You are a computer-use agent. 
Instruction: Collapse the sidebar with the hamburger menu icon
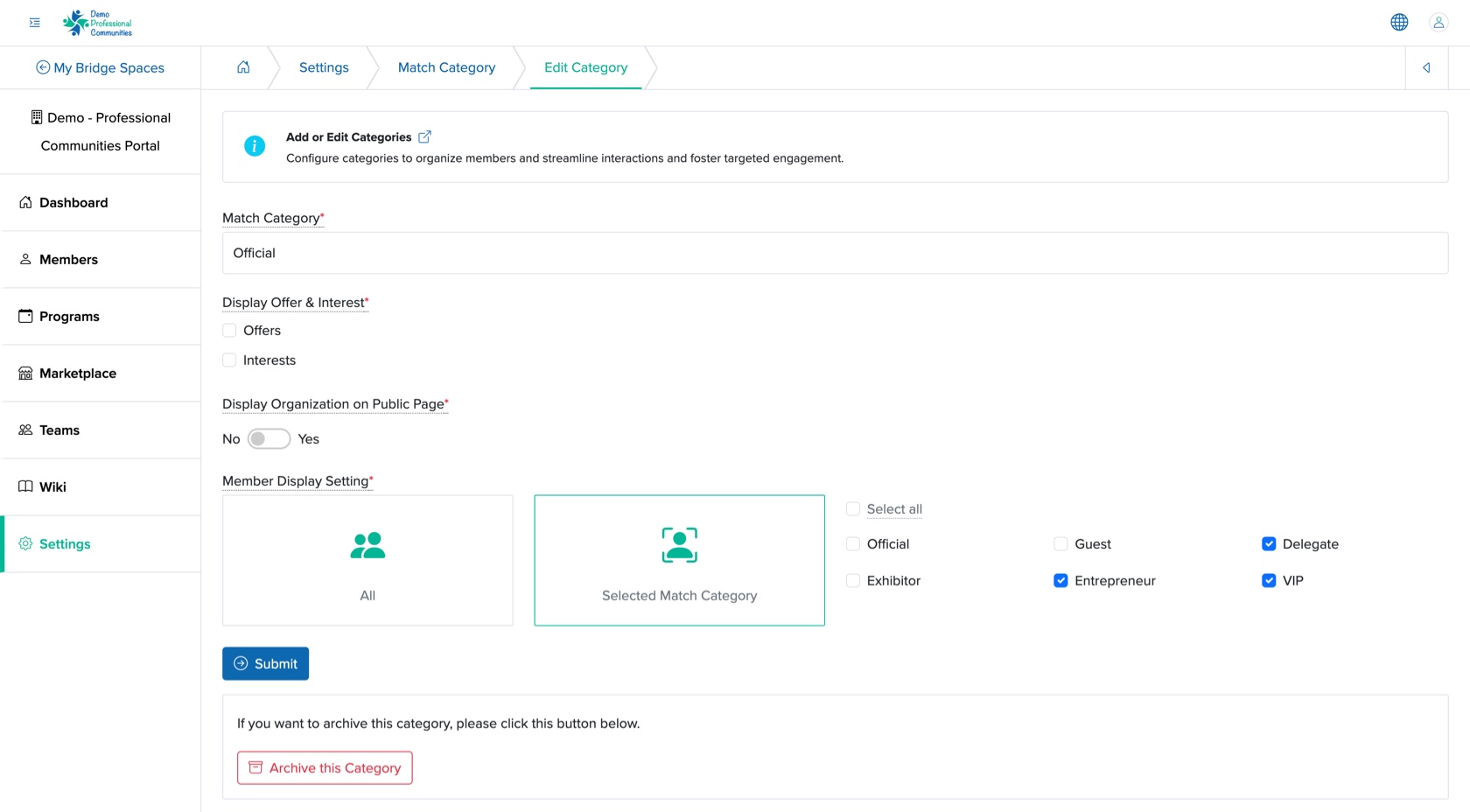[x=35, y=23]
